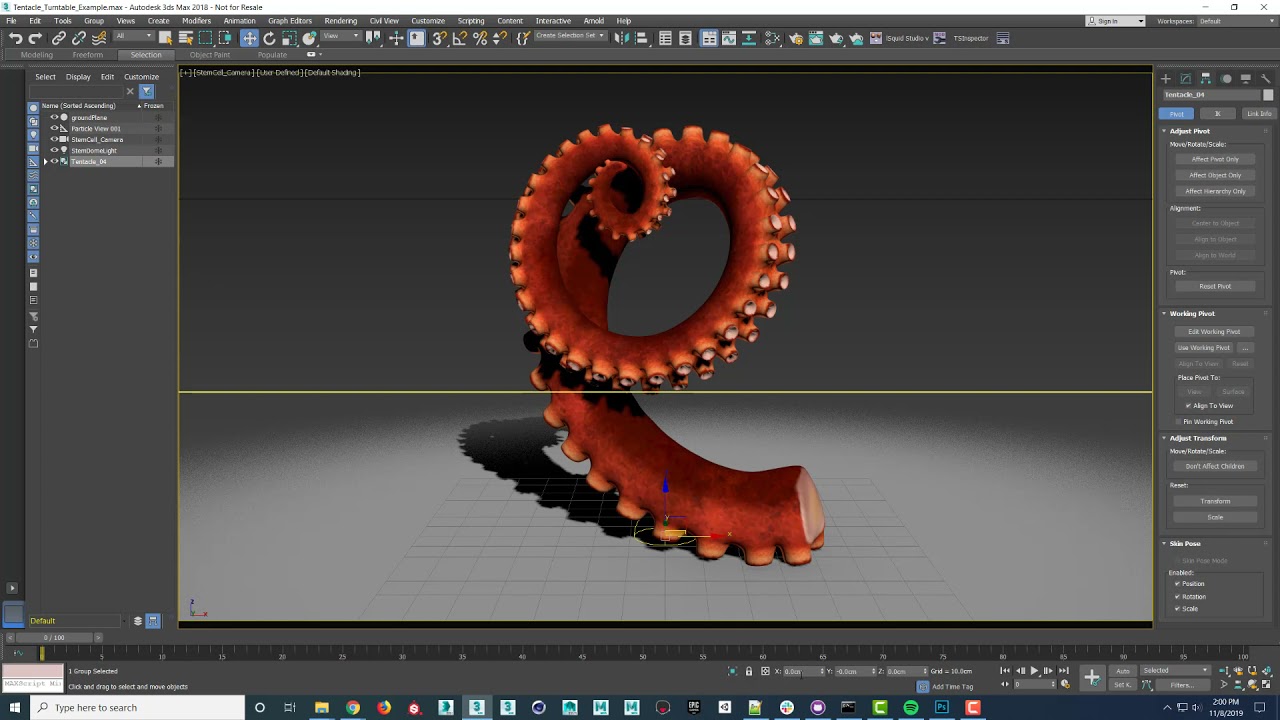Select the Move tool in main toolbar
The image size is (1280, 720).
pos(249,38)
